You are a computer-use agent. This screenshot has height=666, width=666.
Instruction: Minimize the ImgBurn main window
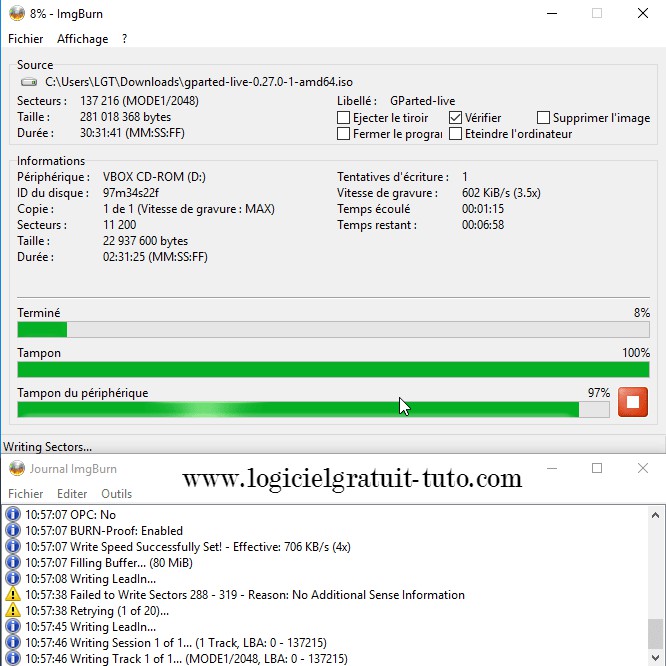click(552, 13)
